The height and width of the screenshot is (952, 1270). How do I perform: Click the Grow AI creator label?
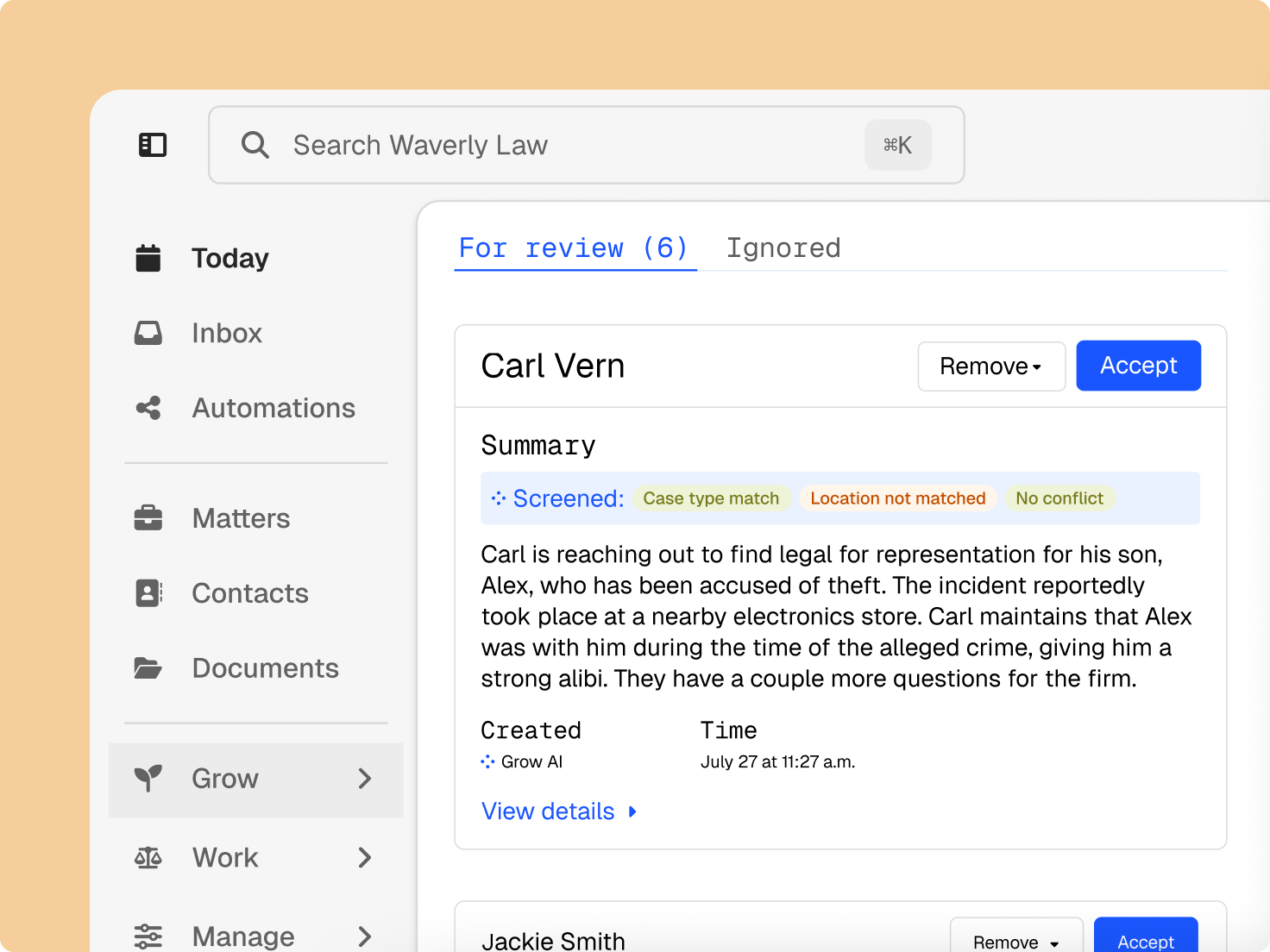point(531,761)
